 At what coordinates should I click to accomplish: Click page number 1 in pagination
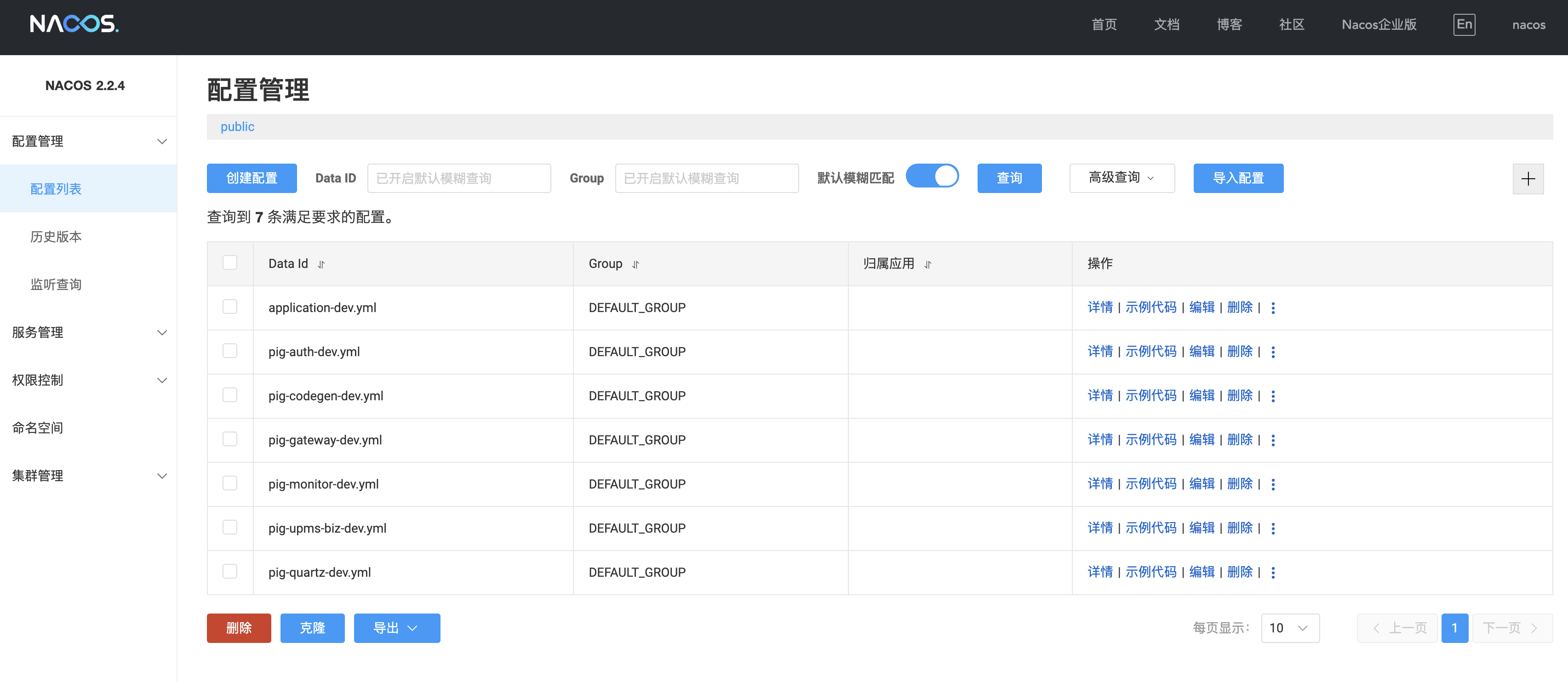pyautogui.click(x=1454, y=629)
